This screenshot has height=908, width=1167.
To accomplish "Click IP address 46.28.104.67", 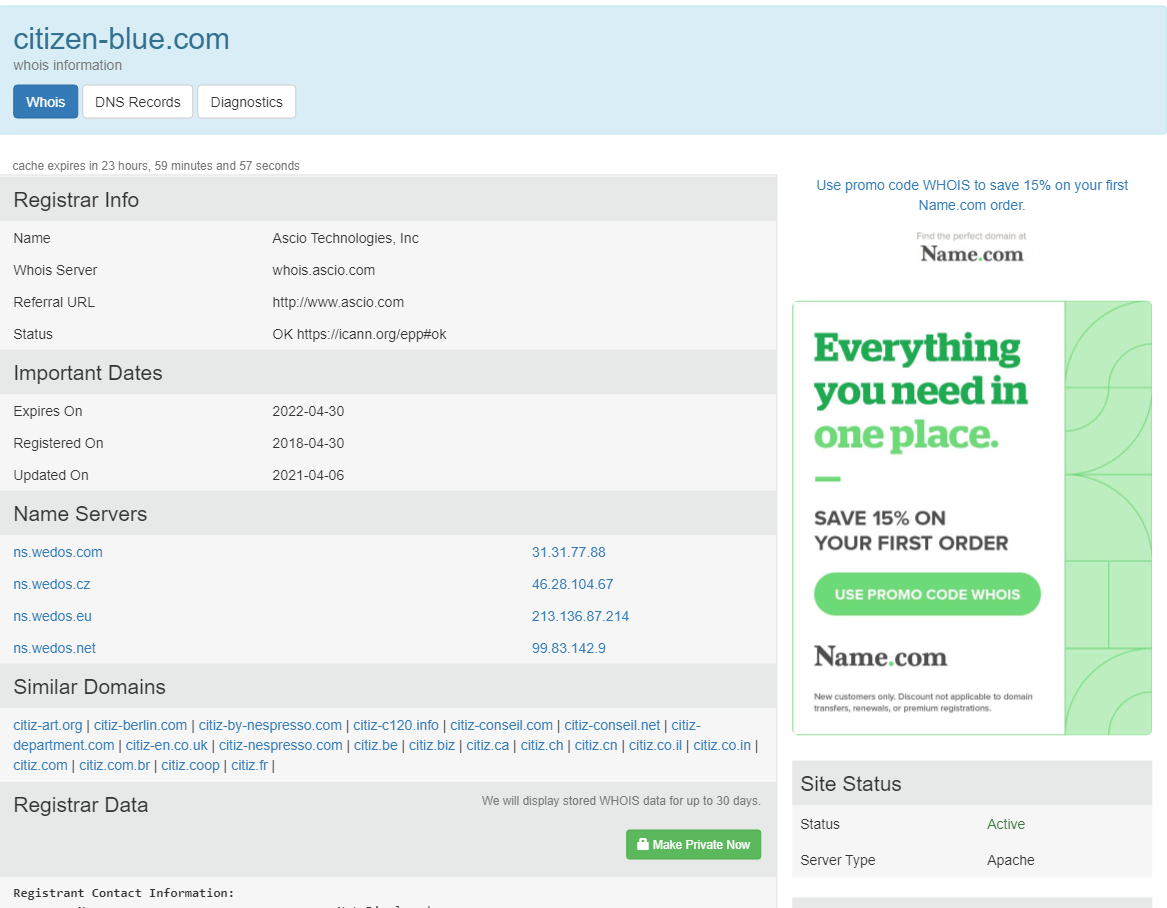I will pyautogui.click(x=572, y=584).
